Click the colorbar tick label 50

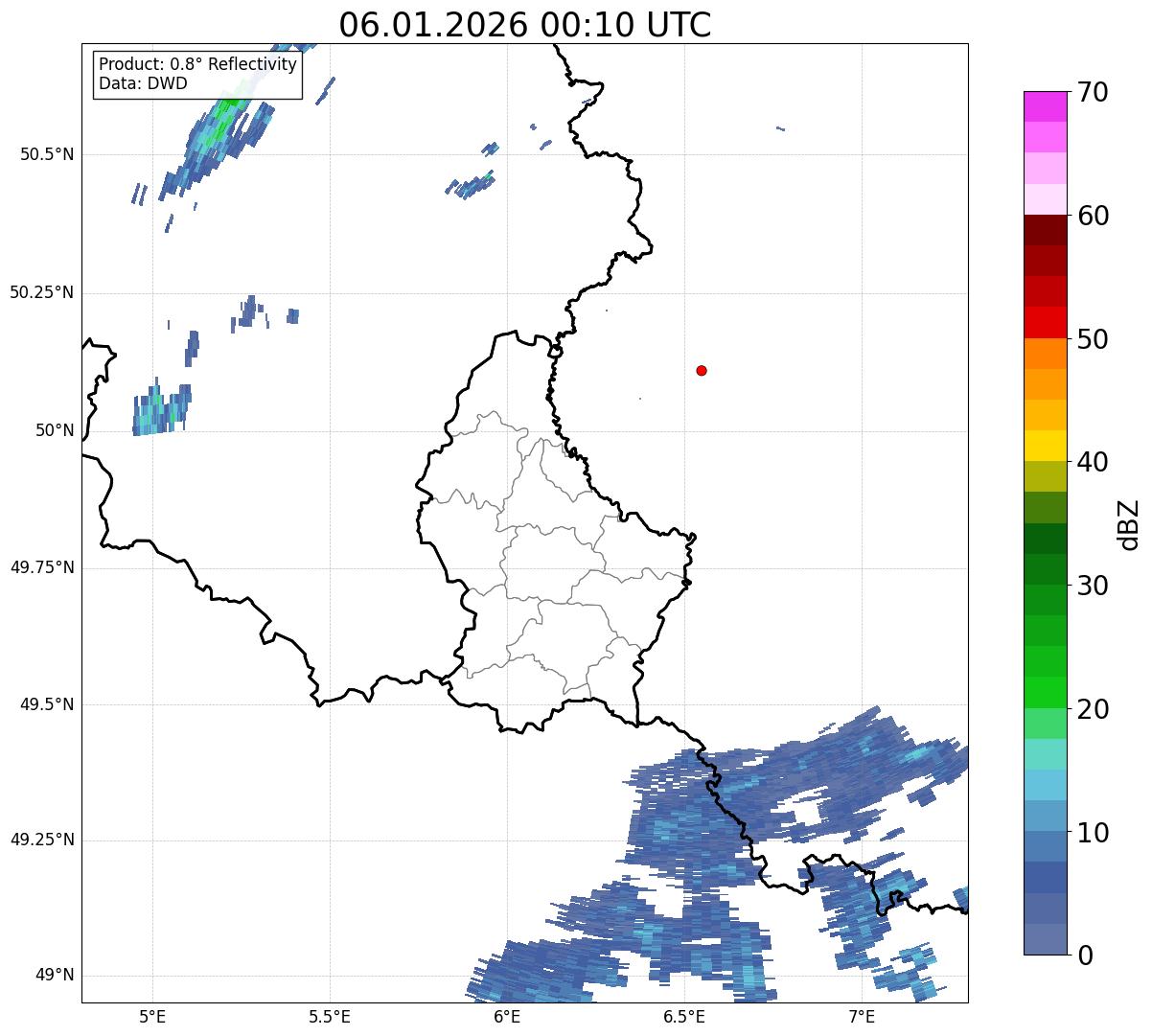(x=1093, y=340)
